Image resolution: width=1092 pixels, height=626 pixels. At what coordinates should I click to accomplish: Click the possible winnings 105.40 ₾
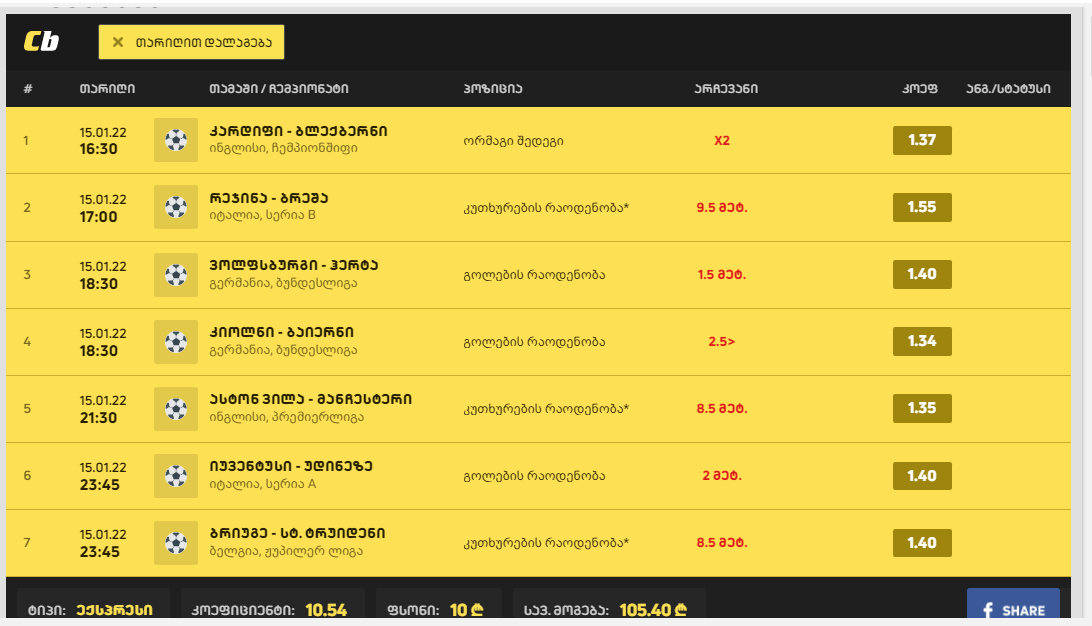pos(653,610)
